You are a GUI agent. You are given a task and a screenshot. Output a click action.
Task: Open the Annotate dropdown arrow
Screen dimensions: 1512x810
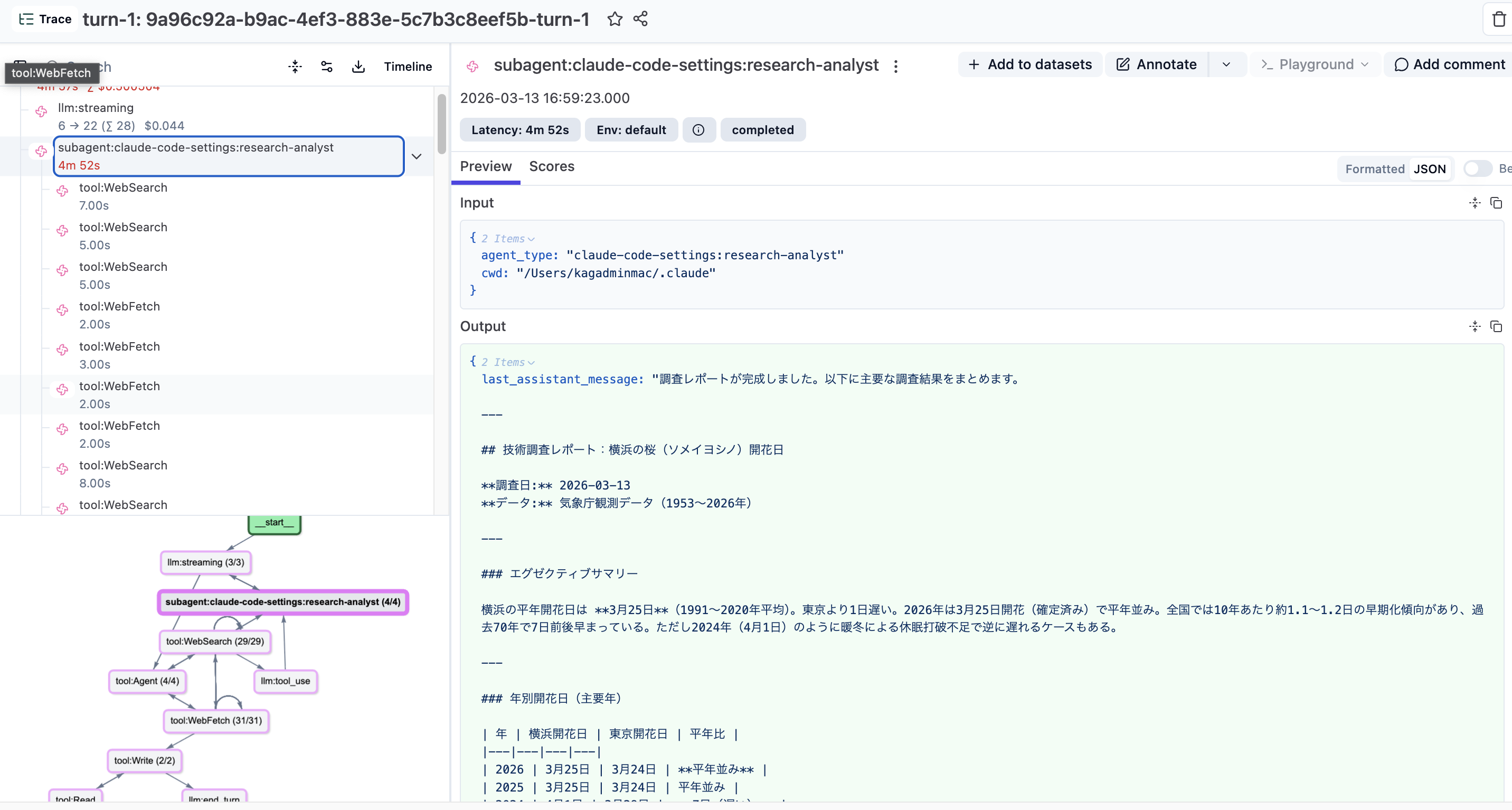click(x=1226, y=64)
